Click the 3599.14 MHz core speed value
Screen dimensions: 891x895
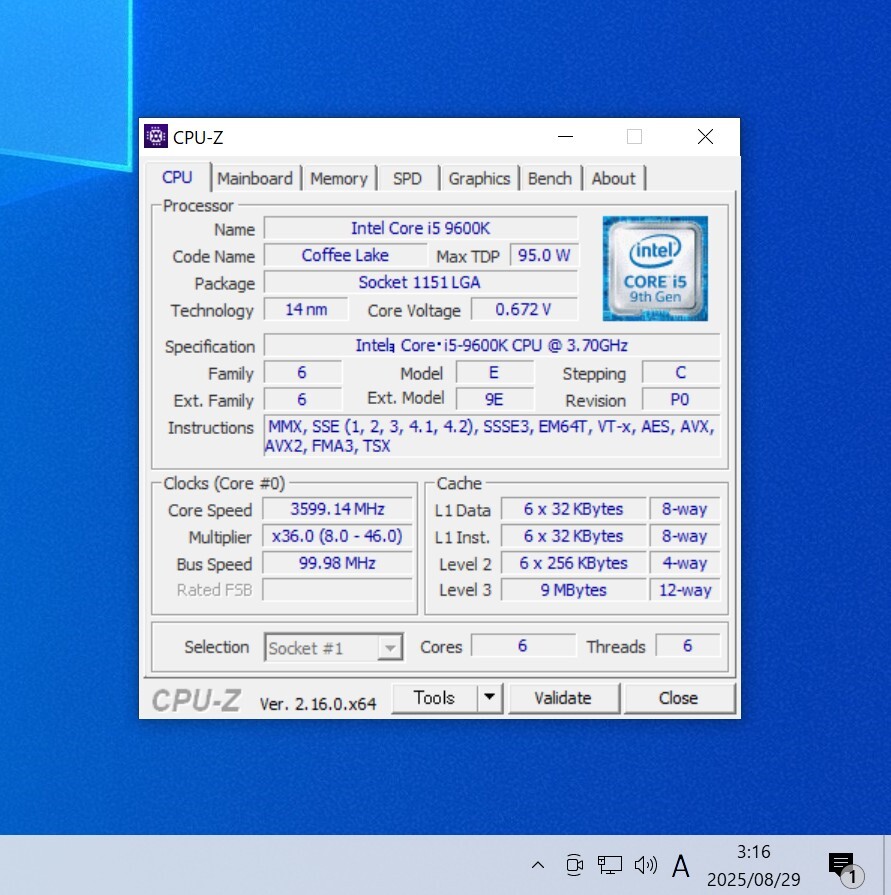click(x=337, y=509)
